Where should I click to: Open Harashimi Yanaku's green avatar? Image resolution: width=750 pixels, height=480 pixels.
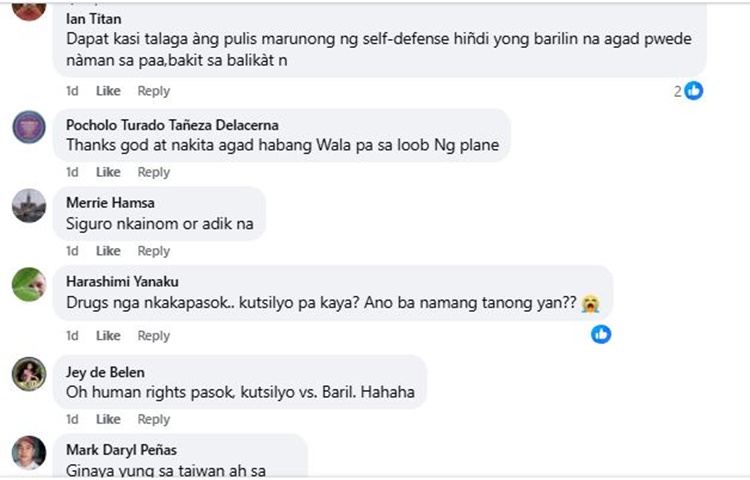pyautogui.click(x=29, y=284)
